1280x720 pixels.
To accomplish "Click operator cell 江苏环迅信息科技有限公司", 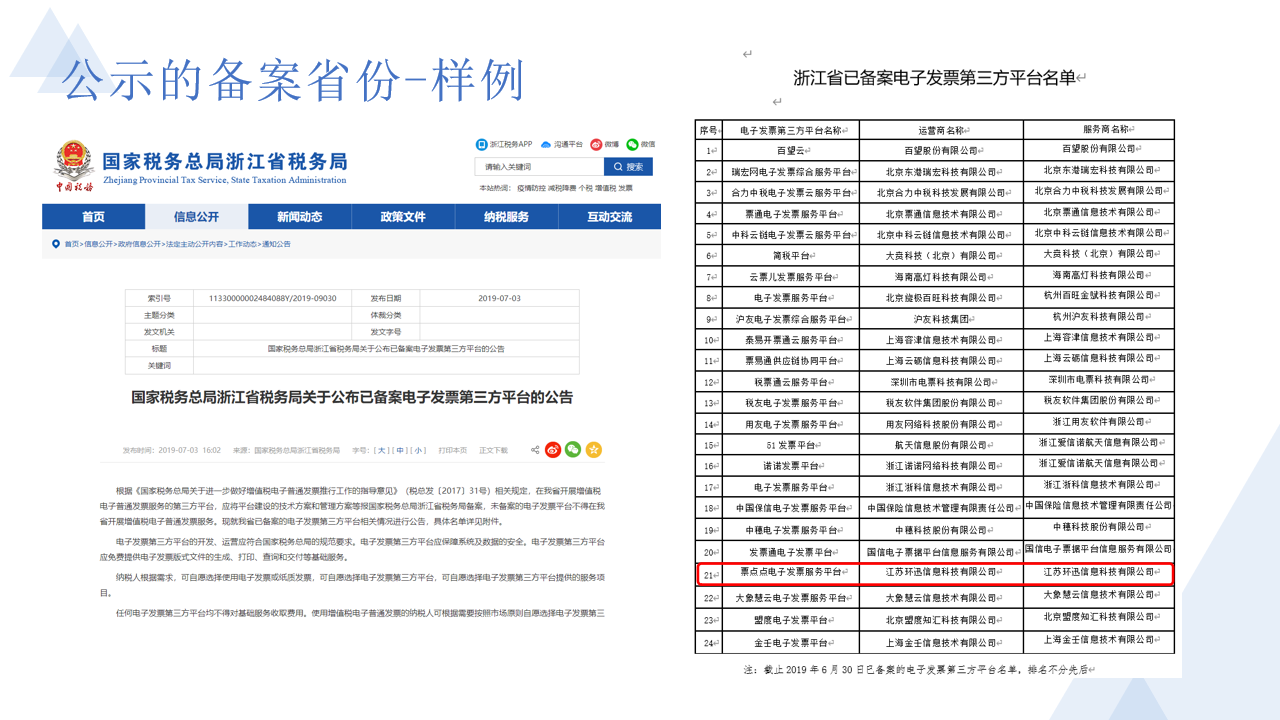I will pyautogui.click(x=941, y=572).
